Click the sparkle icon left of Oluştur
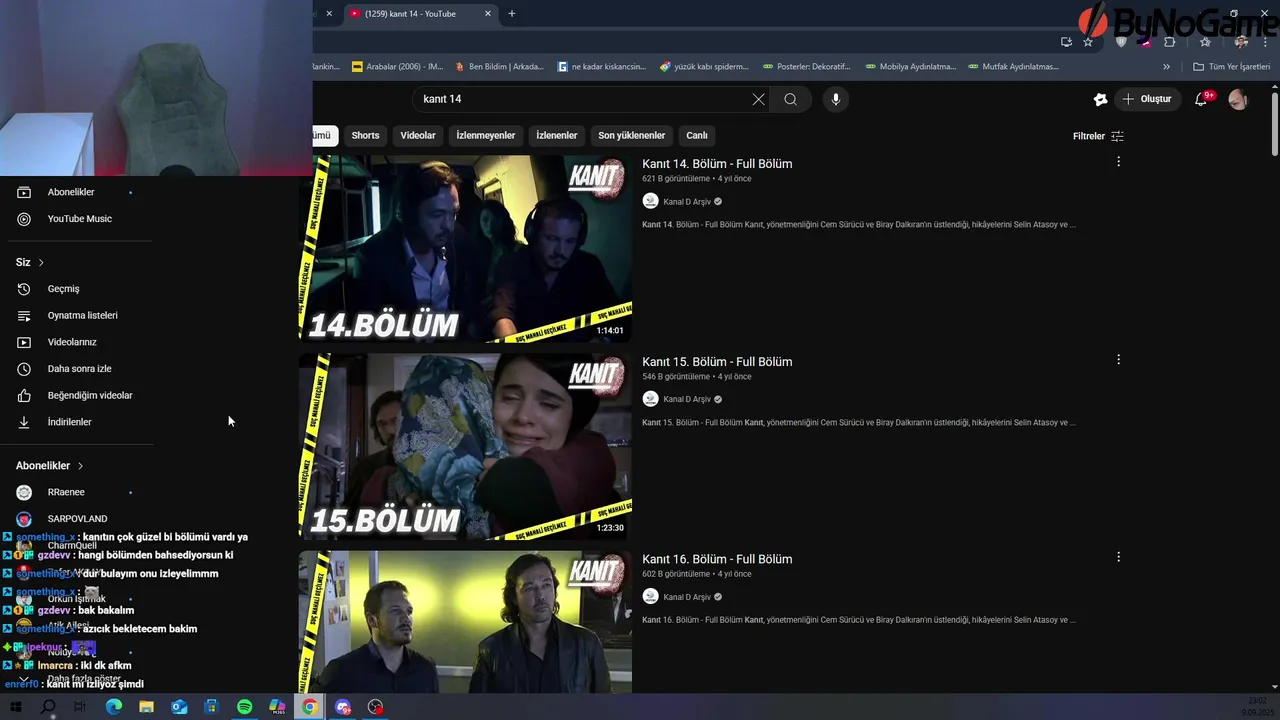The image size is (1280, 720). (1100, 99)
